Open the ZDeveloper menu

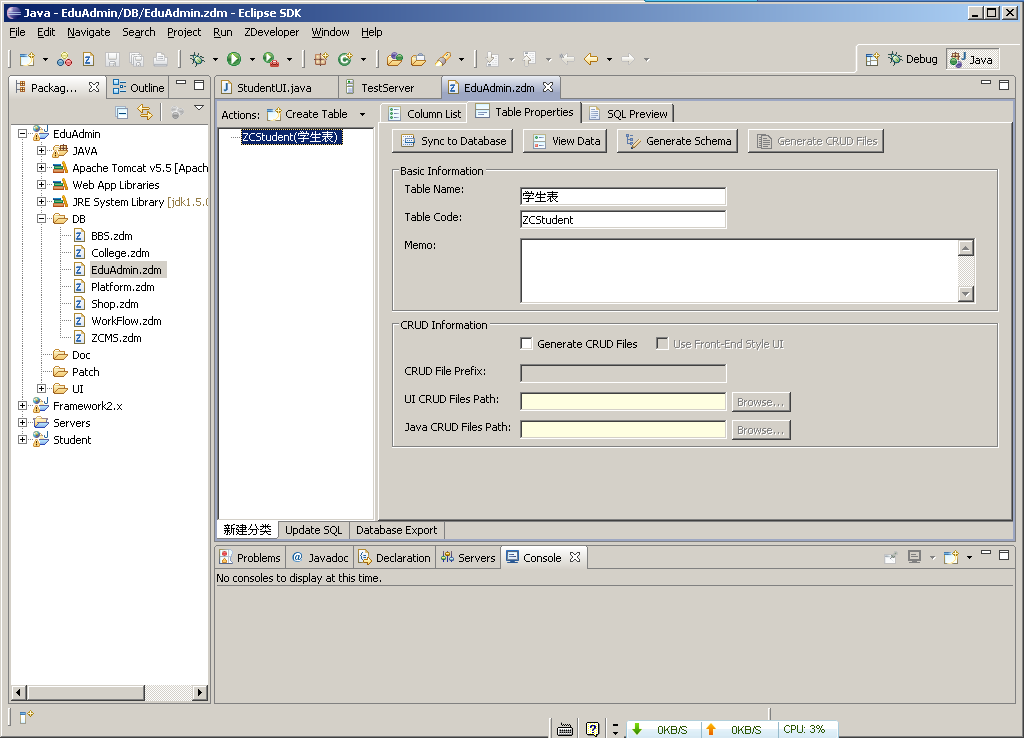271,32
